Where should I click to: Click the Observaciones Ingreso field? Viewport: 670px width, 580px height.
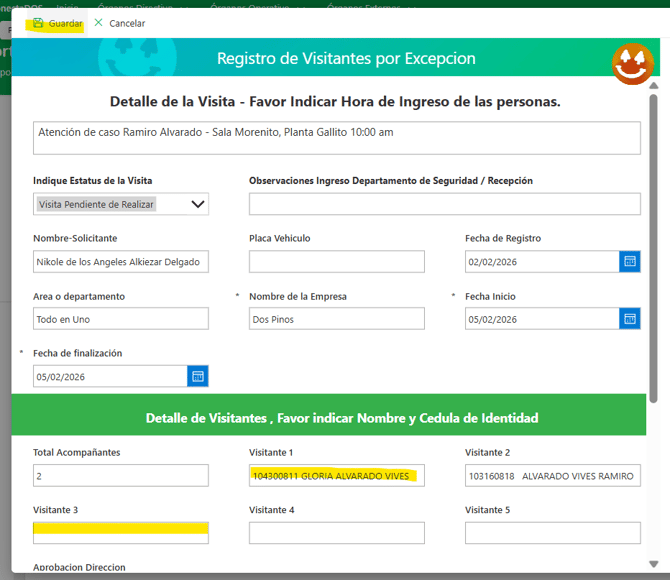(444, 204)
